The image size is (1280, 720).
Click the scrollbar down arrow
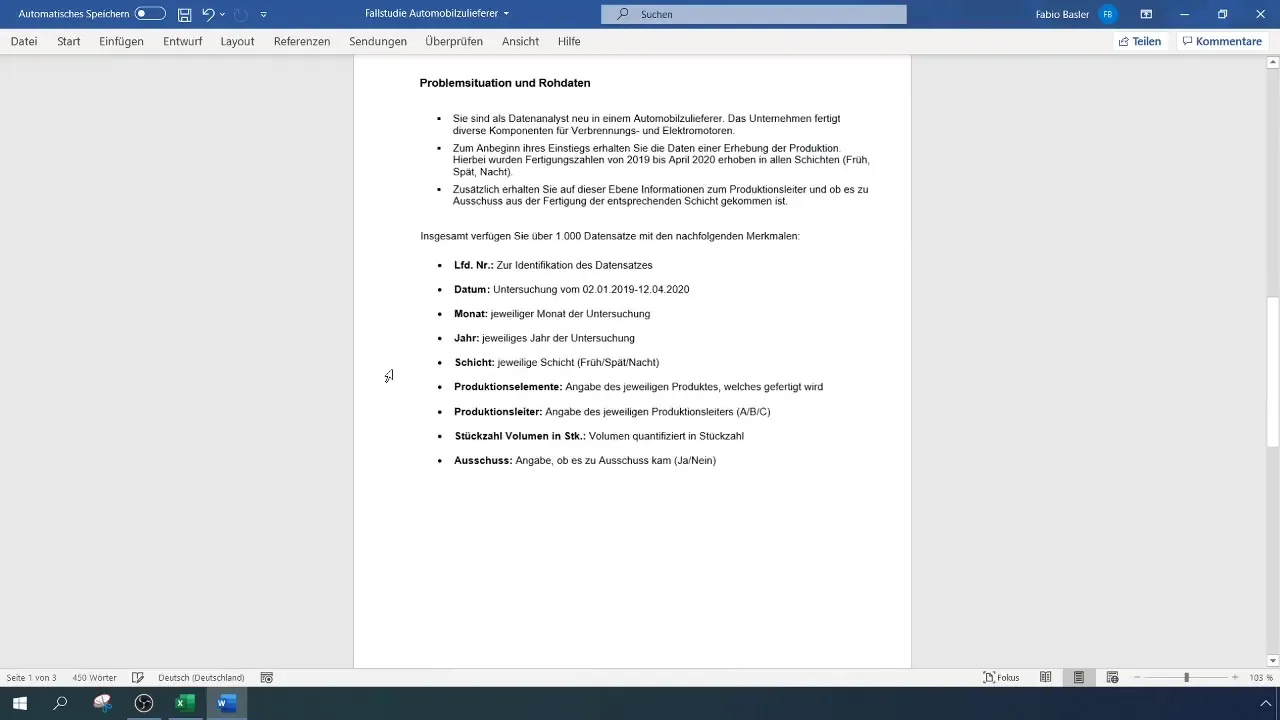point(1272,660)
